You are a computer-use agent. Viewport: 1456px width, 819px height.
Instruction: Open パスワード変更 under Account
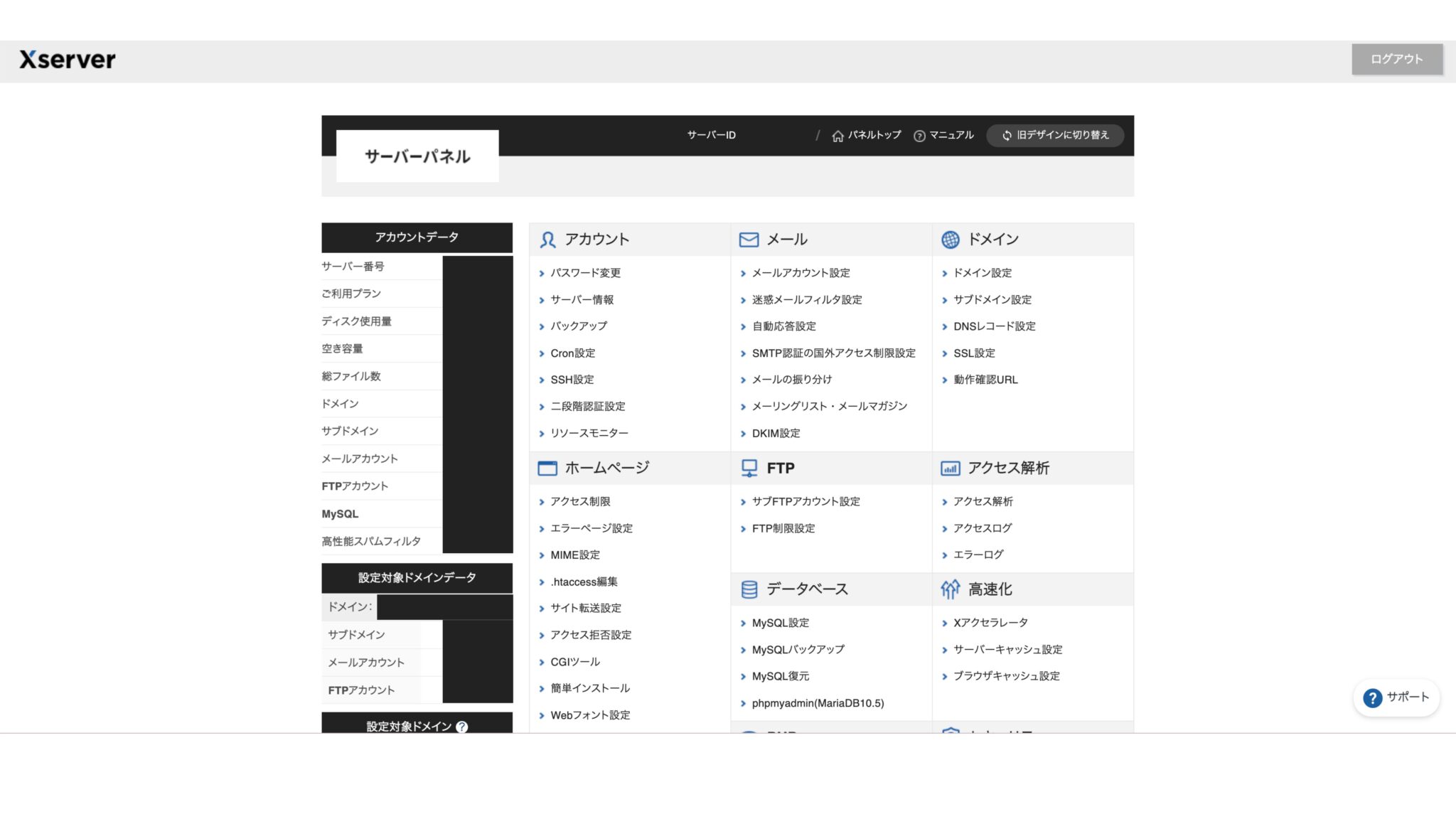(585, 273)
